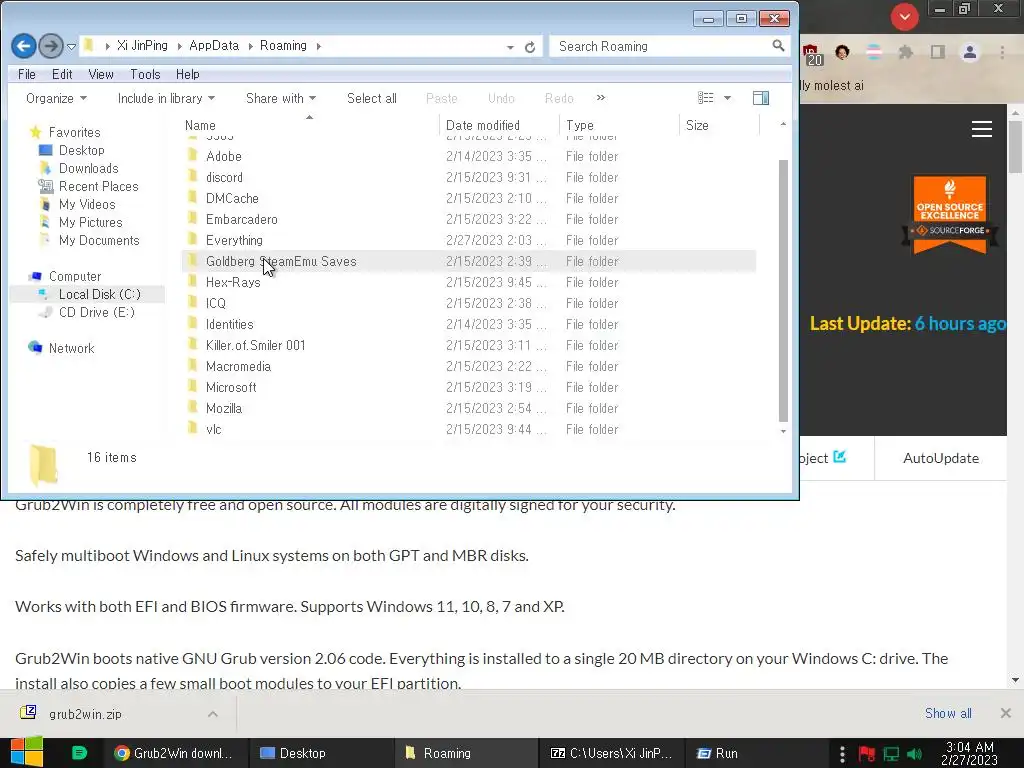
Task: Open the Chrome extensions puzzle icon
Action: (905, 52)
